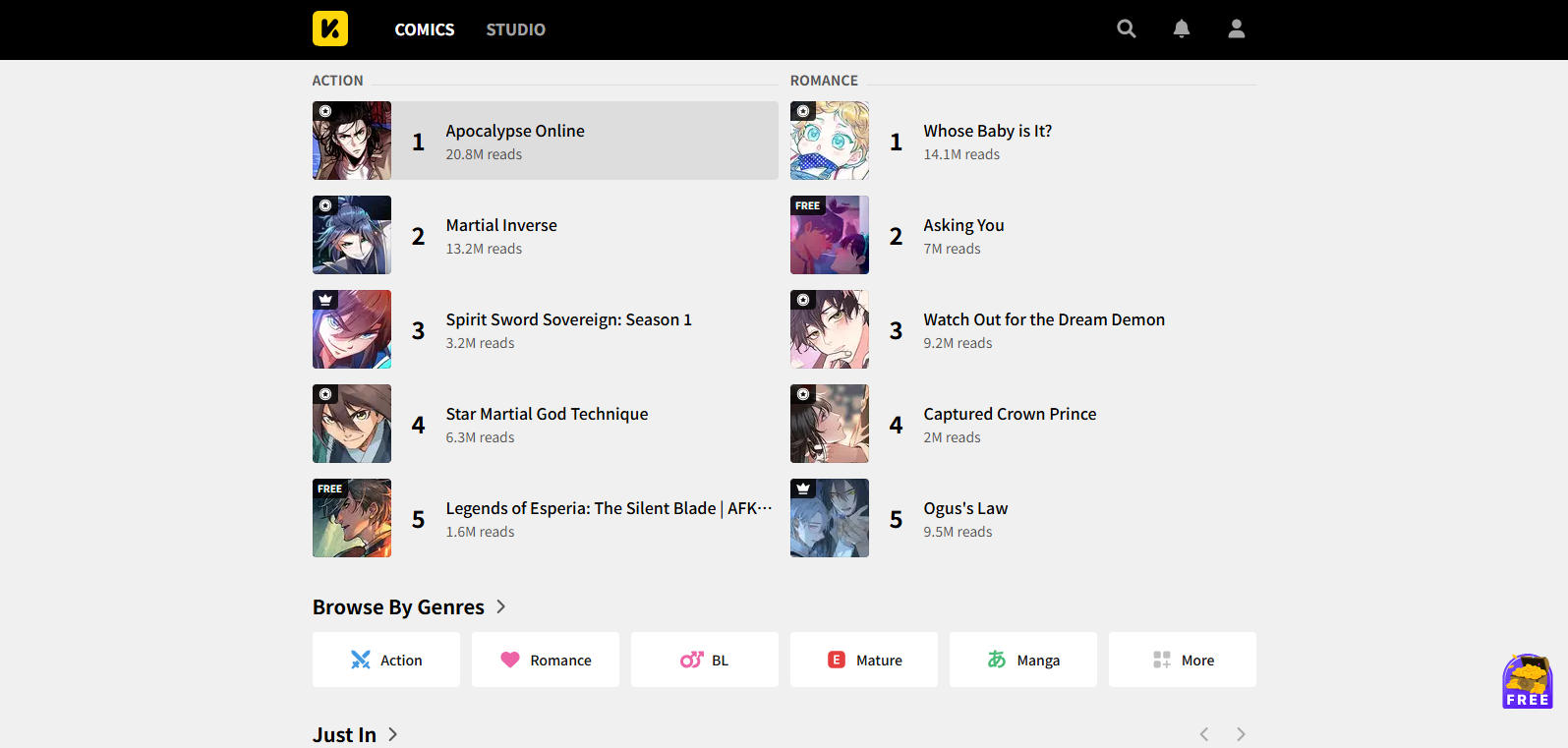Screen dimensions: 1568x748
Task: Open Watch Out for the Dream Demon
Action: [1044, 319]
